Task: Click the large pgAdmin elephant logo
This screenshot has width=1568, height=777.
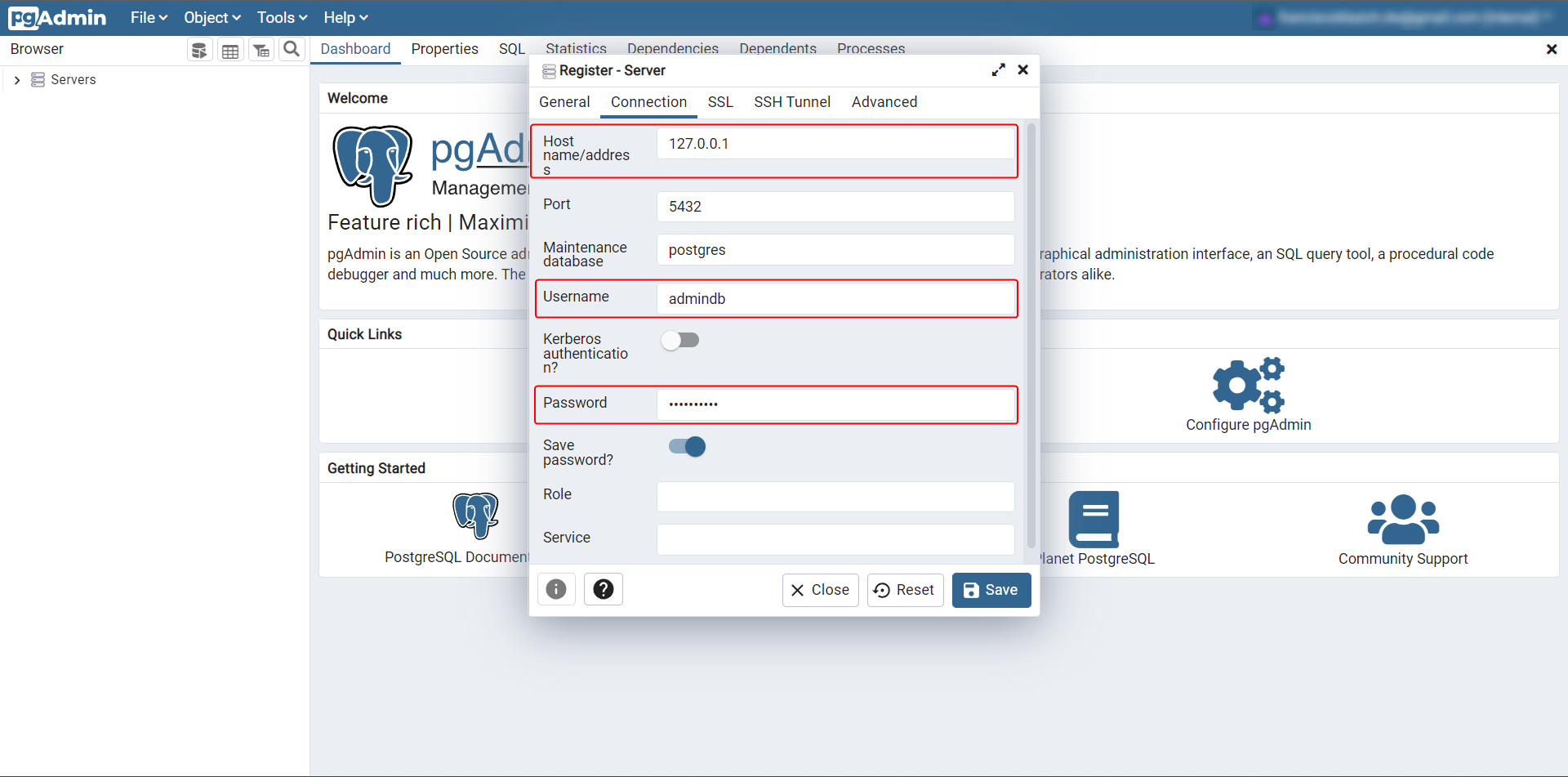Action: pos(372,166)
